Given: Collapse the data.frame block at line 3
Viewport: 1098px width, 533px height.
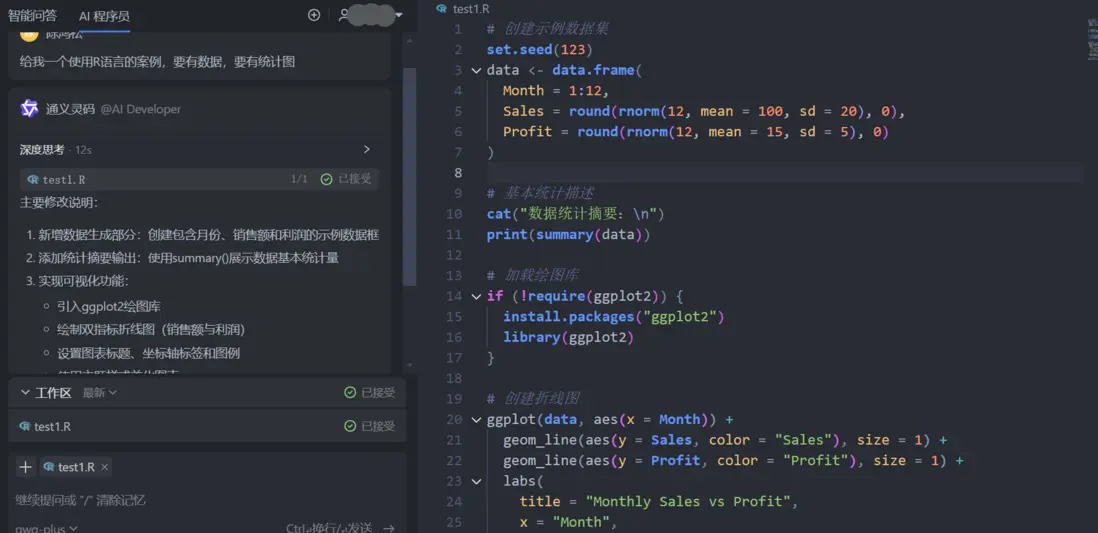Looking at the screenshot, I should (476, 70).
